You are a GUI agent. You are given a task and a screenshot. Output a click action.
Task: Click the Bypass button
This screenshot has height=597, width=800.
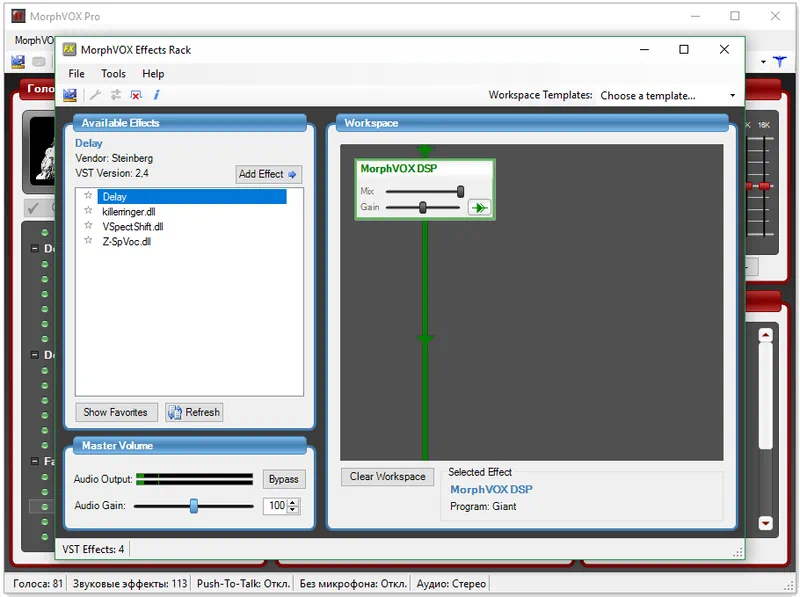(284, 479)
